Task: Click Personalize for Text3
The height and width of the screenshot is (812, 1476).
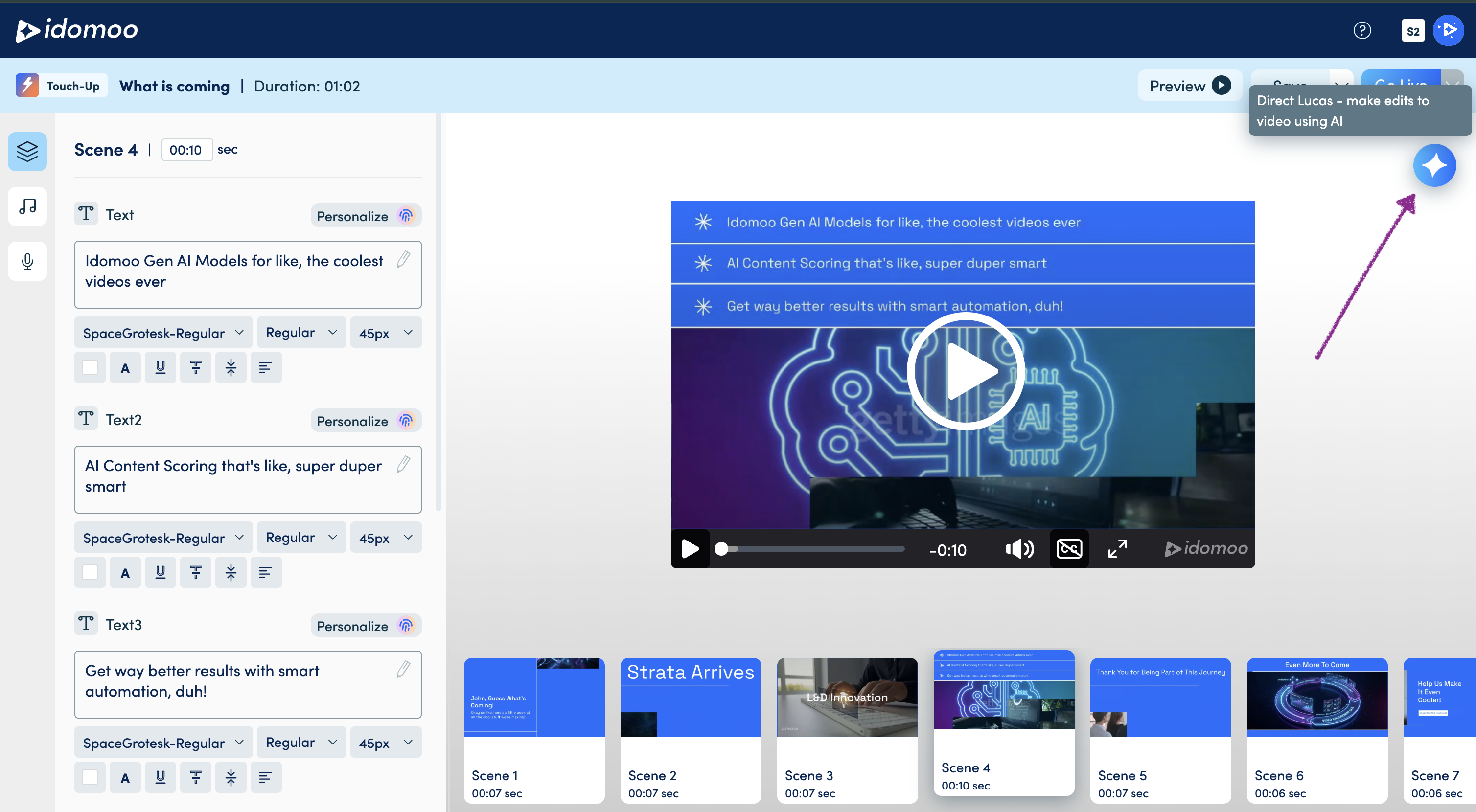Action: click(x=365, y=625)
